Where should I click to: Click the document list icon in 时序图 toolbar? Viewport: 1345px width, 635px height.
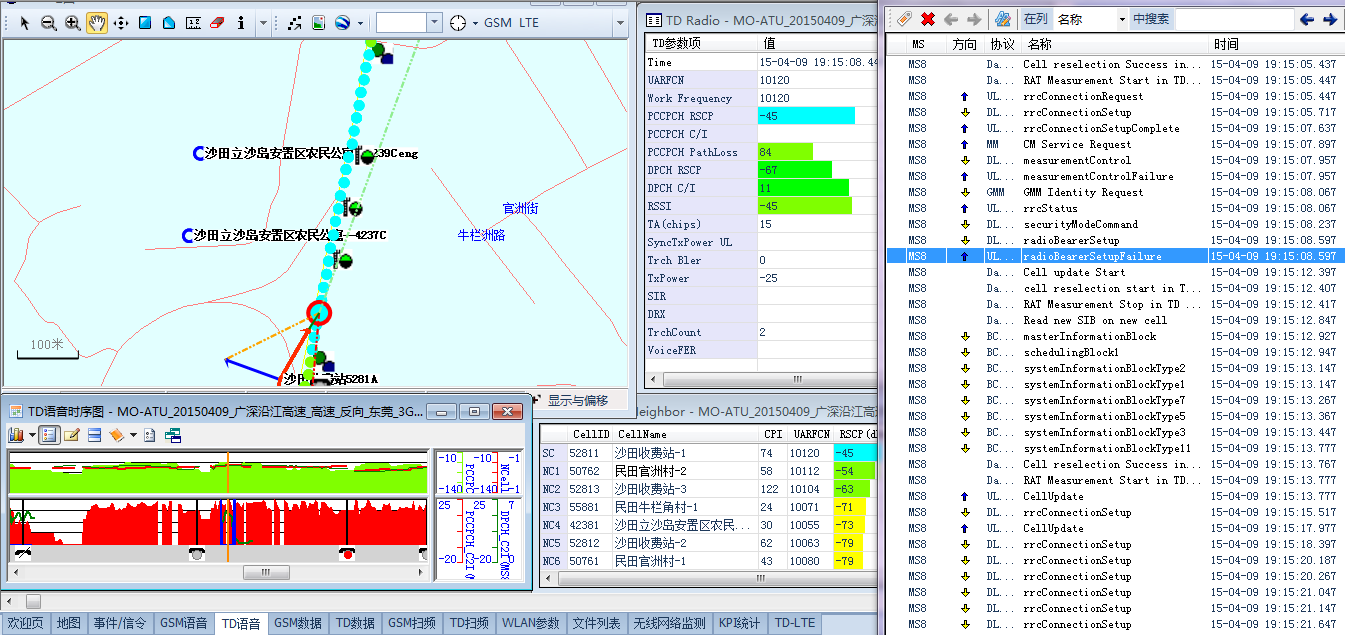[x=150, y=435]
